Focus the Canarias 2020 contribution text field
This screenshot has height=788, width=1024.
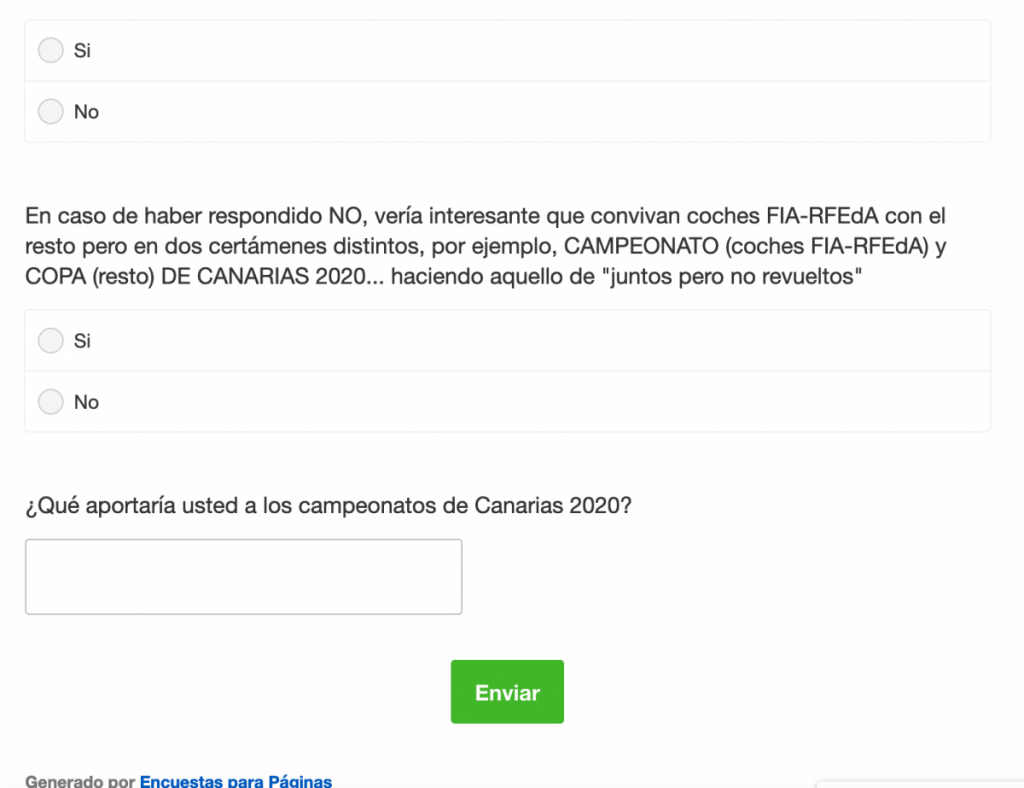(x=243, y=577)
